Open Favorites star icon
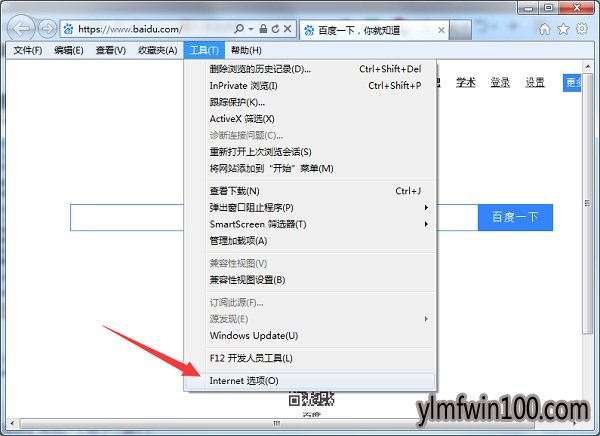 563,29
